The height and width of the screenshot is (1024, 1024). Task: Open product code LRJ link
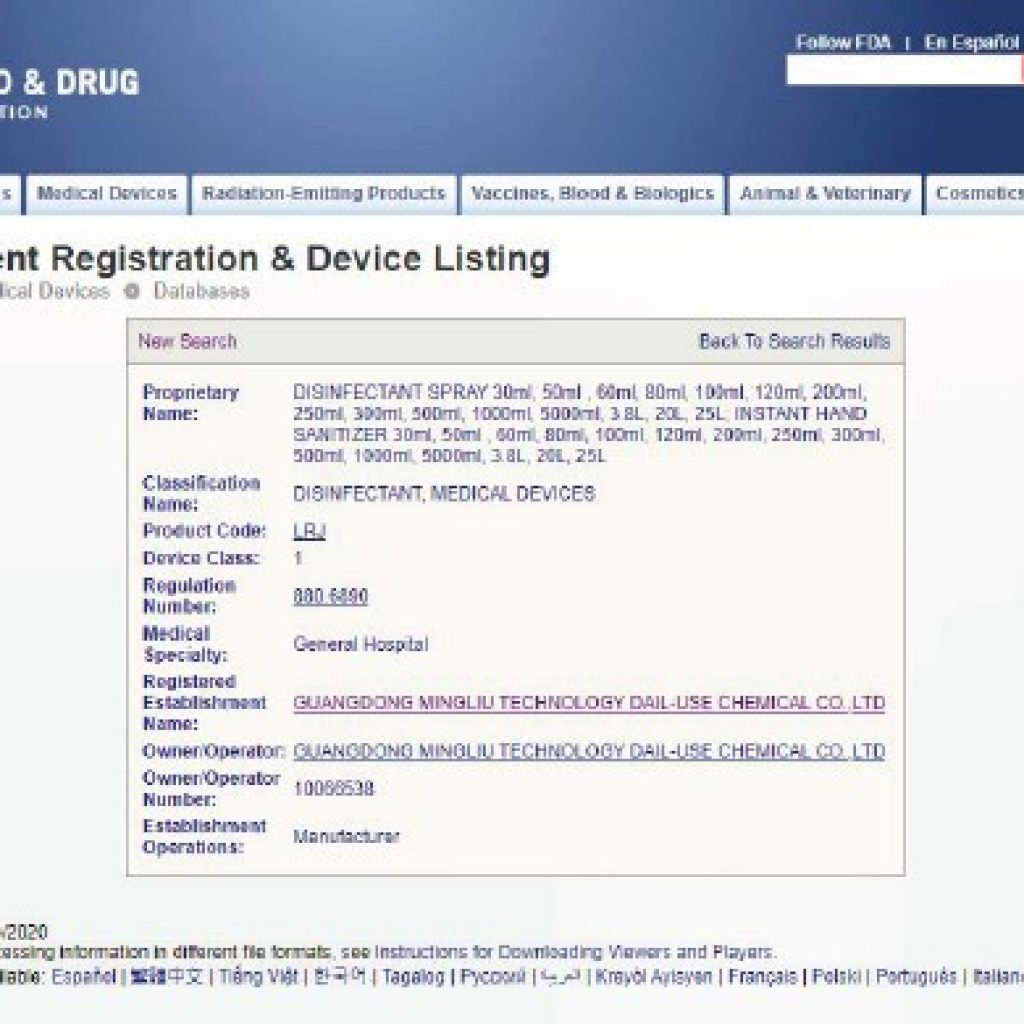309,531
